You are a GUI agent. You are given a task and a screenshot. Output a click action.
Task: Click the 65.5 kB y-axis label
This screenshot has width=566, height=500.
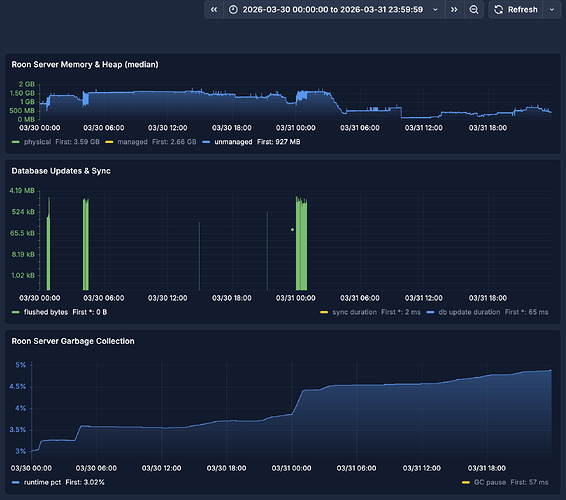click(x=22, y=233)
